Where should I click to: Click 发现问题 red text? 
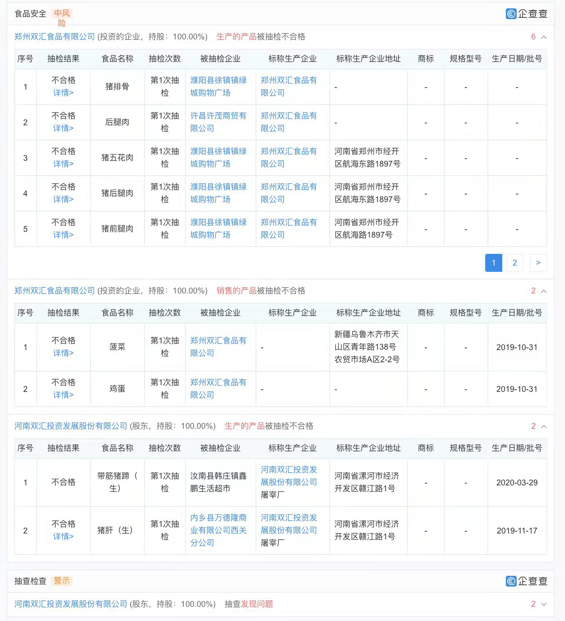(x=257, y=604)
